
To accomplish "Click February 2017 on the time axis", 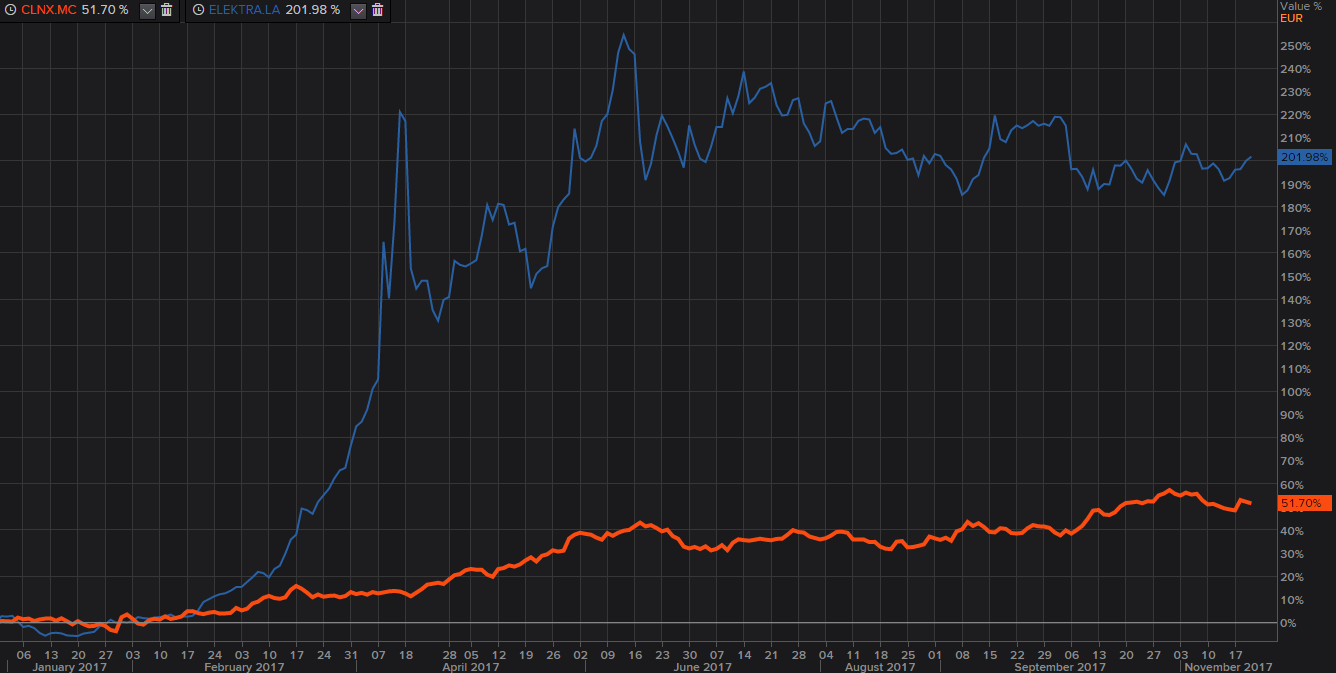I will (x=244, y=667).
